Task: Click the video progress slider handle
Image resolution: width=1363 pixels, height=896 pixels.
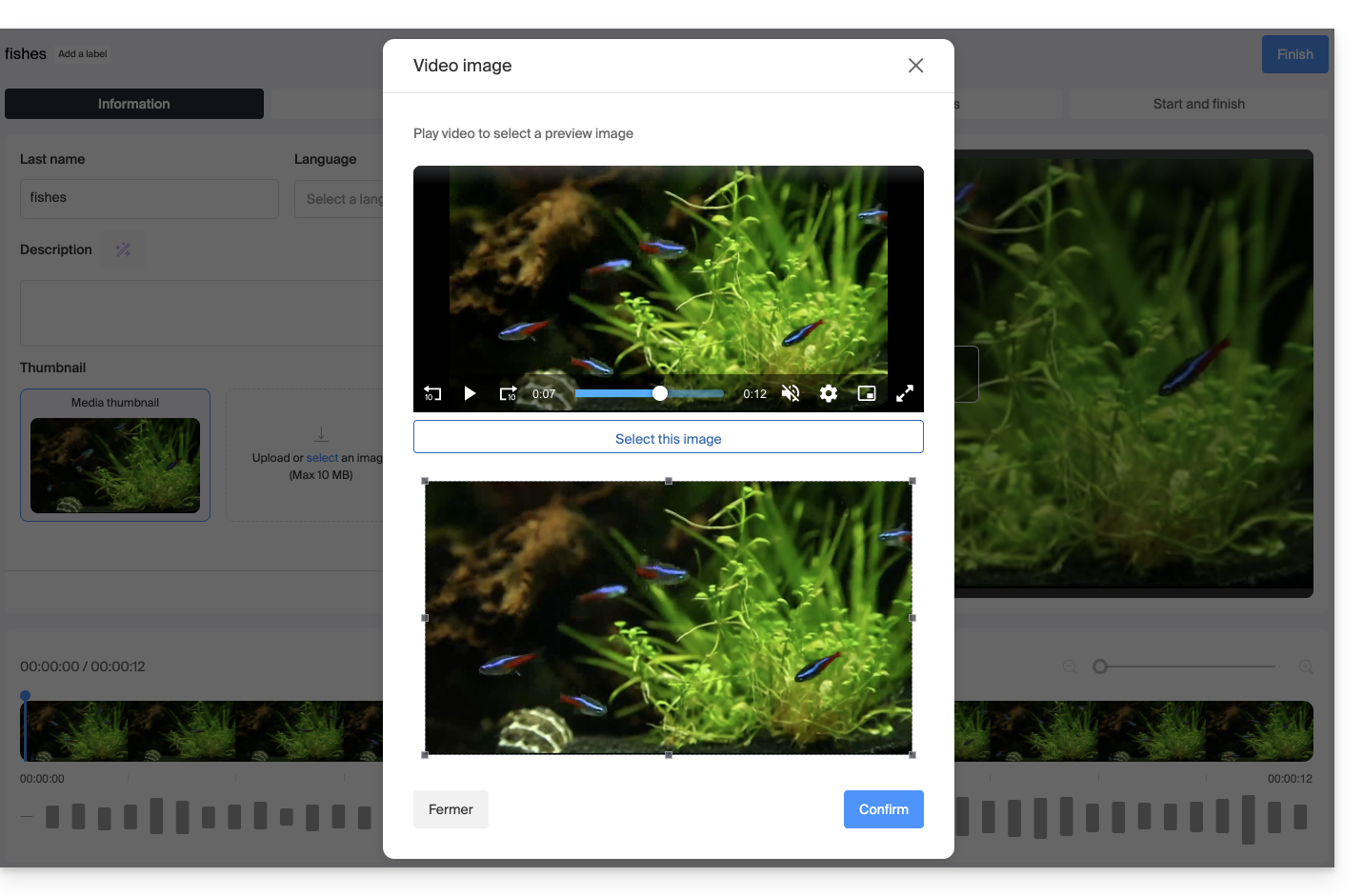Action: (x=659, y=393)
